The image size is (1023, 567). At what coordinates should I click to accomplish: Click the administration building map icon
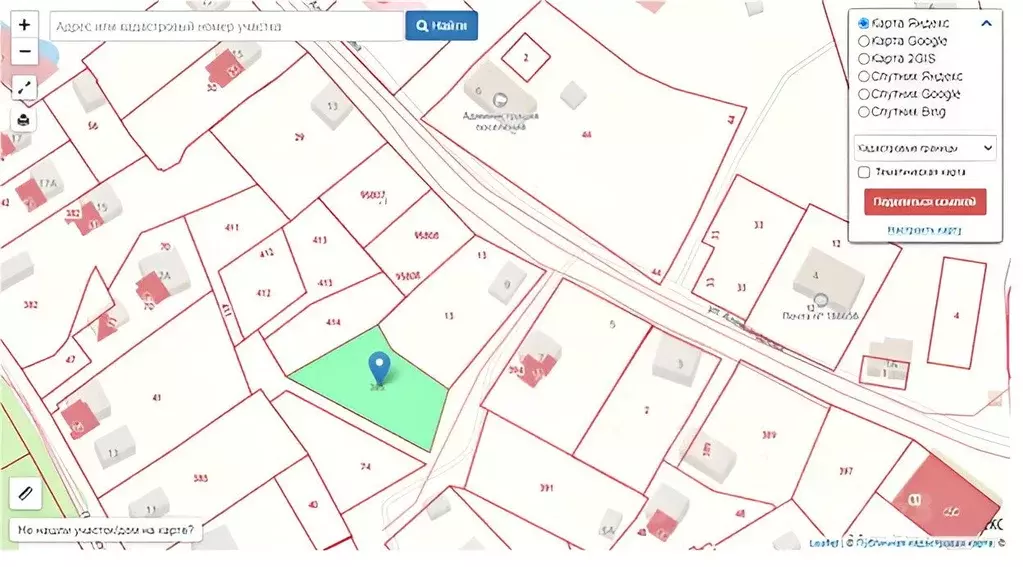coord(500,99)
